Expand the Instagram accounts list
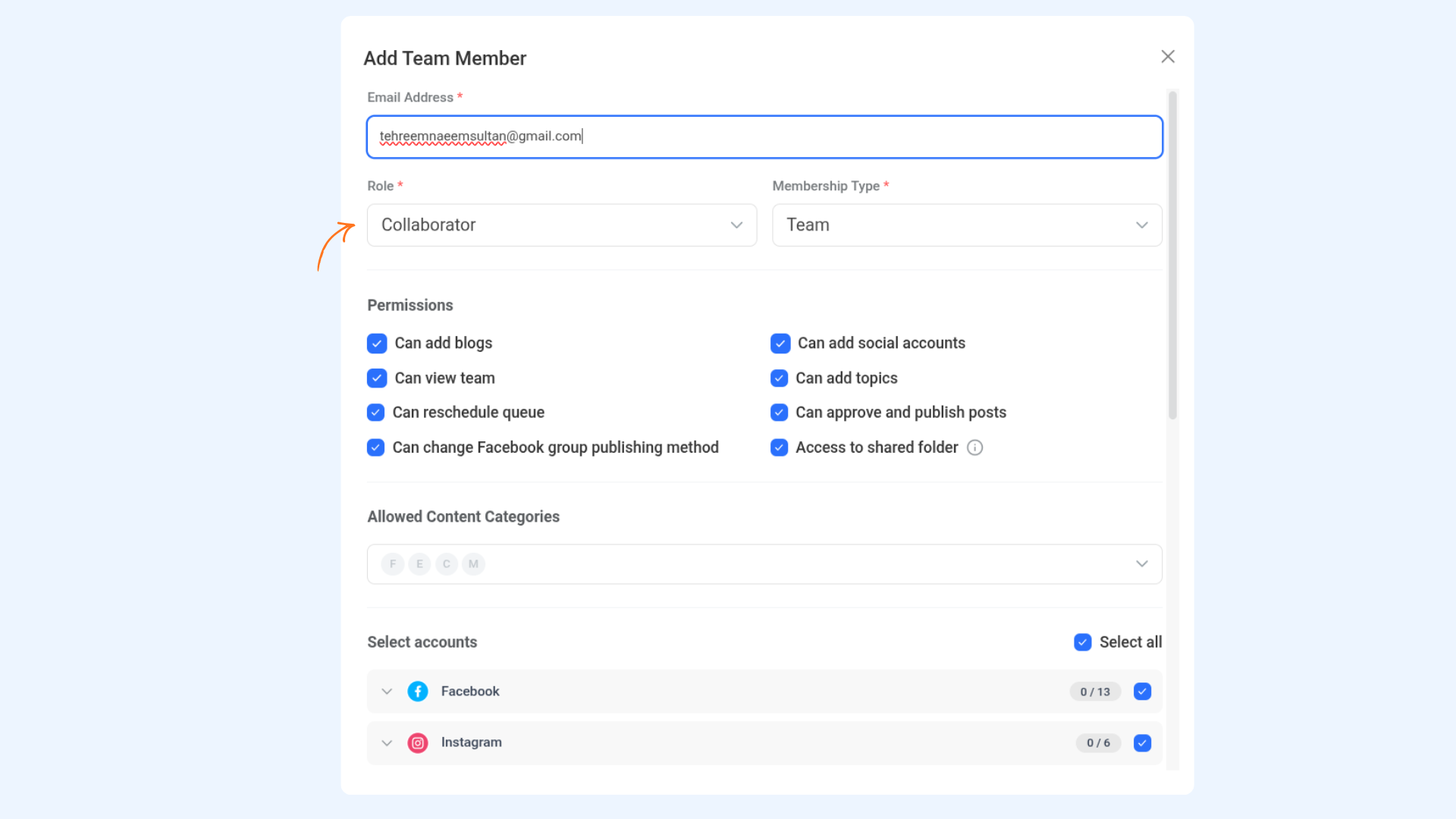 pos(387,743)
